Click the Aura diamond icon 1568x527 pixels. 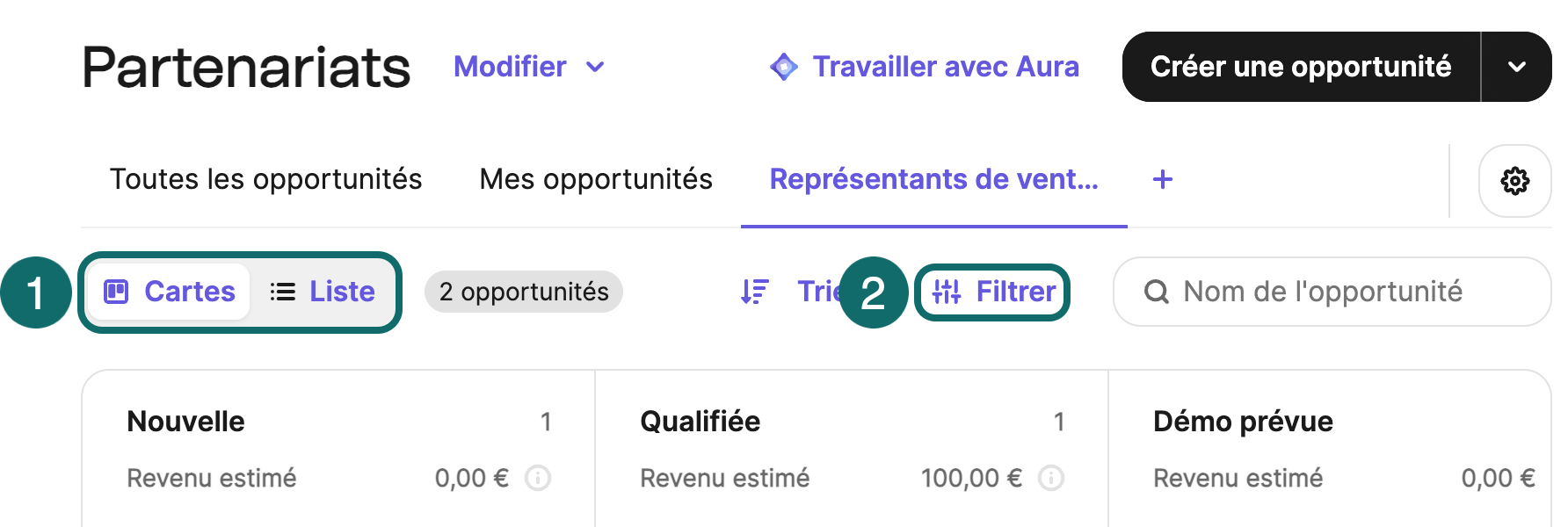click(784, 66)
